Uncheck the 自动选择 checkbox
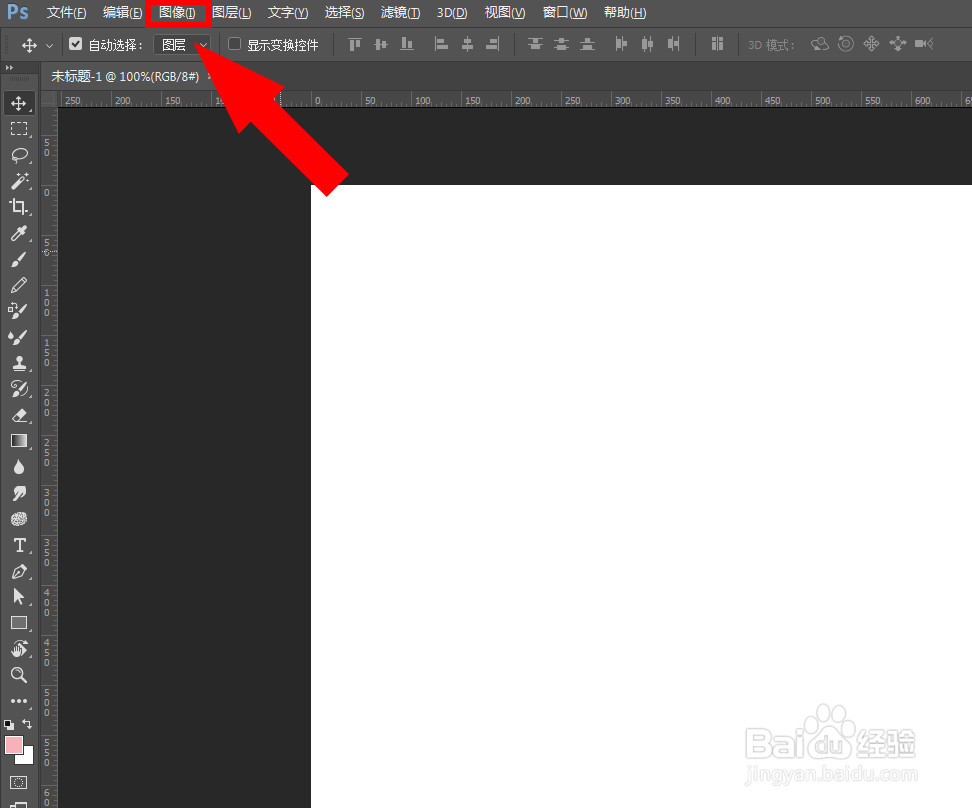Image resolution: width=972 pixels, height=808 pixels. [76, 43]
